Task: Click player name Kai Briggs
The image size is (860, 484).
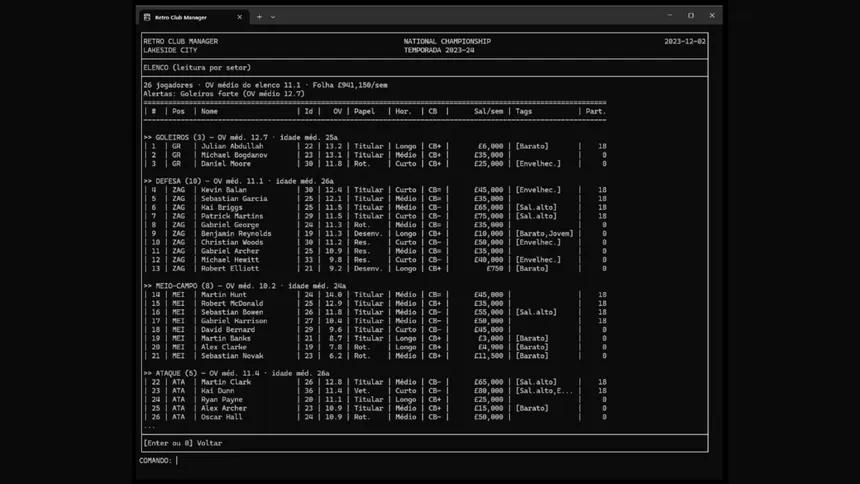Action: click(222, 207)
